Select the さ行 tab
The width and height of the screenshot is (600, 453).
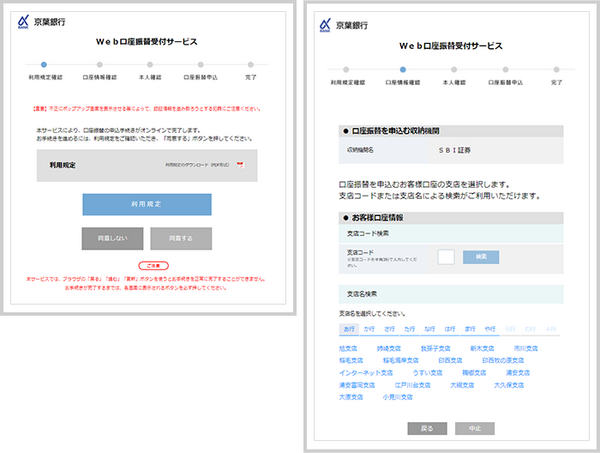[x=390, y=329]
